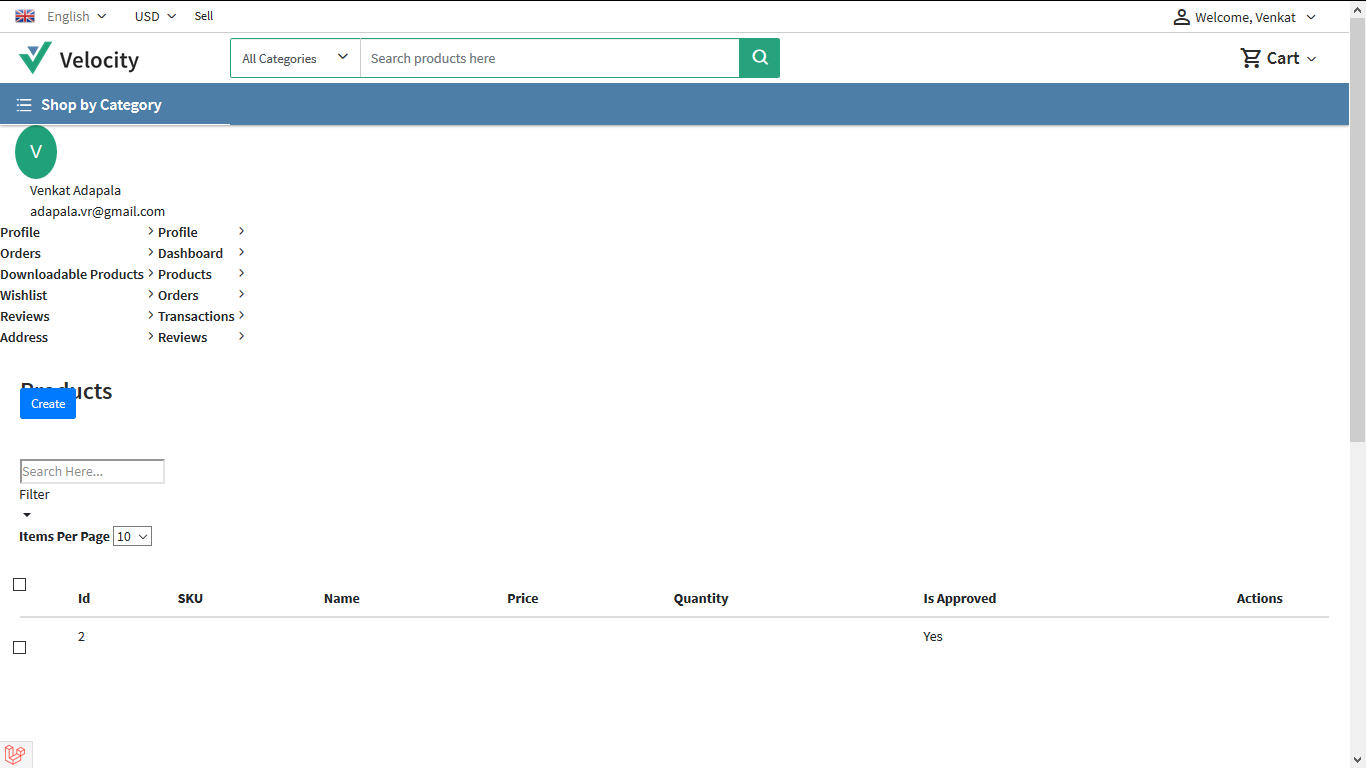The height and width of the screenshot is (768, 1366).
Task: Click the chevron beside Address
Action: [x=151, y=336]
